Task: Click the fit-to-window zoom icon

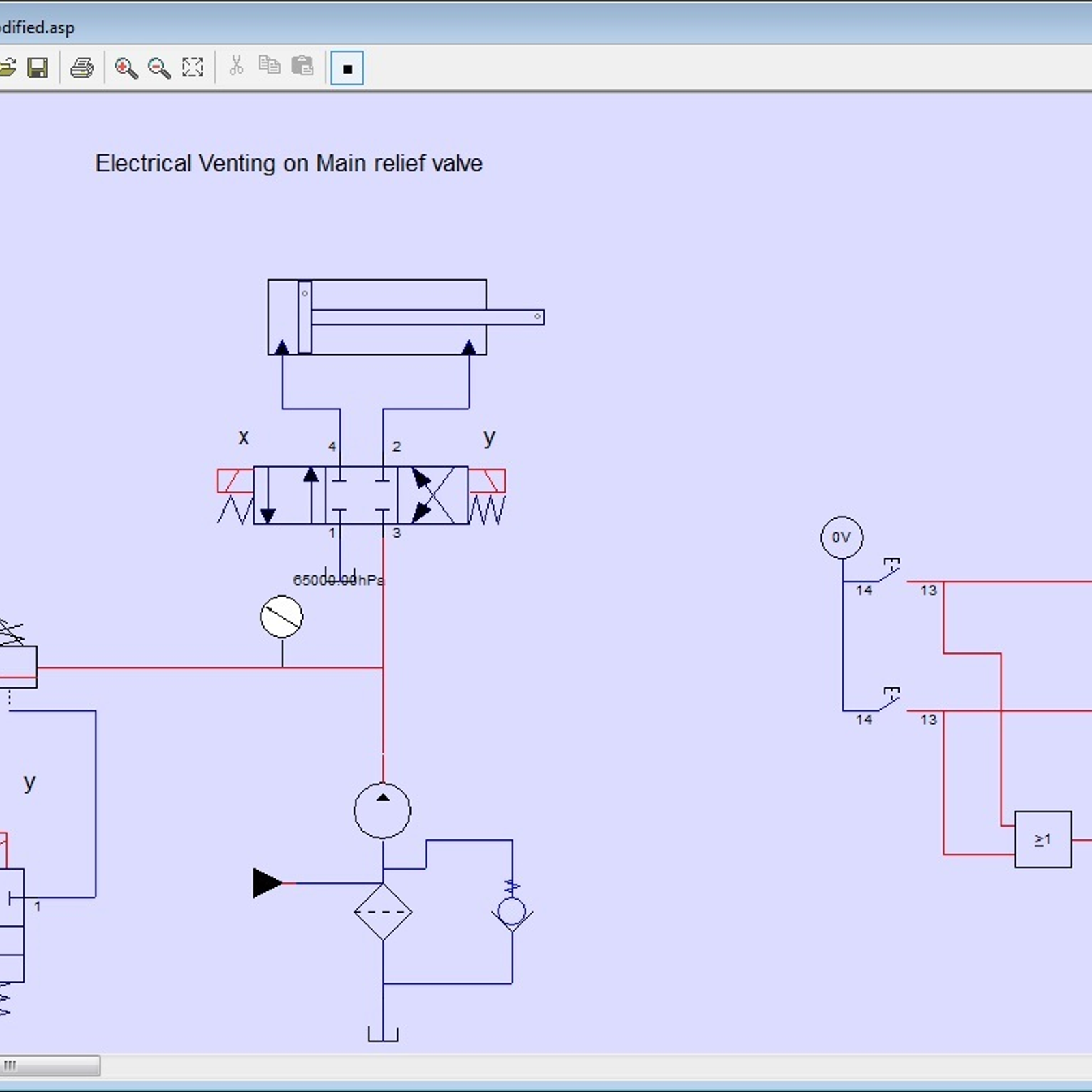Action: [x=192, y=68]
